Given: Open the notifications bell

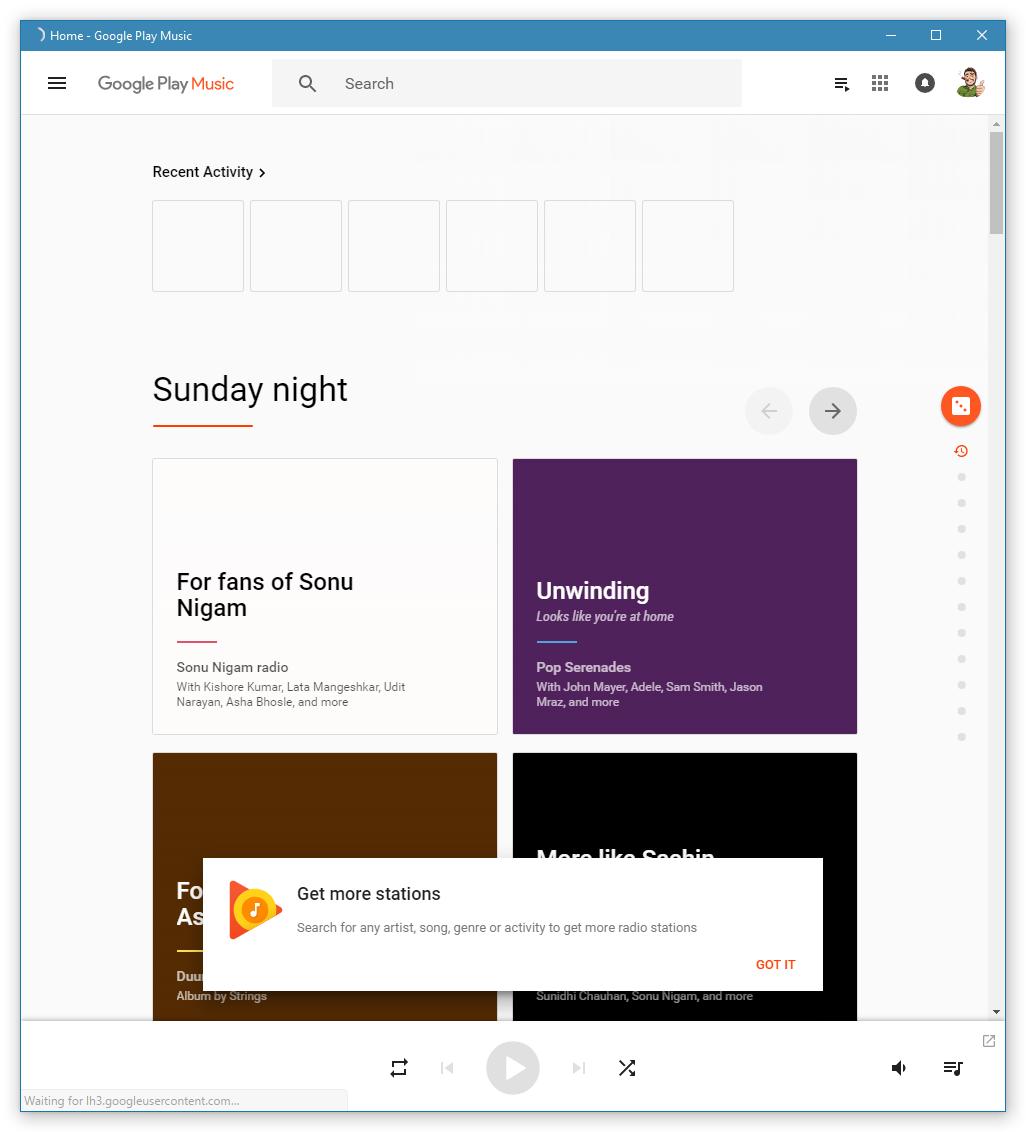Looking at the screenshot, I should pyautogui.click(x=925, y=84).
